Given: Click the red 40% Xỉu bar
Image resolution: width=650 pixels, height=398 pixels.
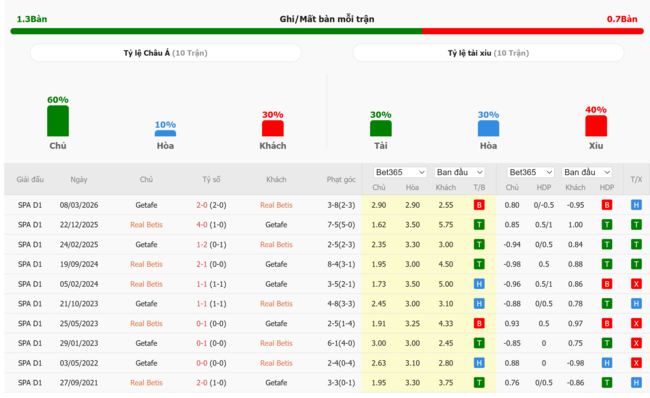Looking at the screenshot, I should 596,126.
